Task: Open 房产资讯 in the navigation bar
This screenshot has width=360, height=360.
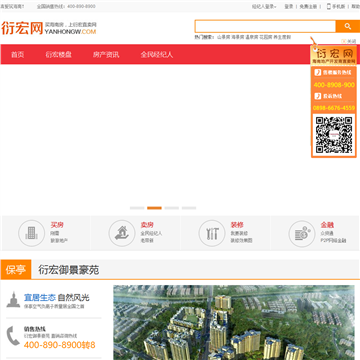Action: [x=106, y=55]
